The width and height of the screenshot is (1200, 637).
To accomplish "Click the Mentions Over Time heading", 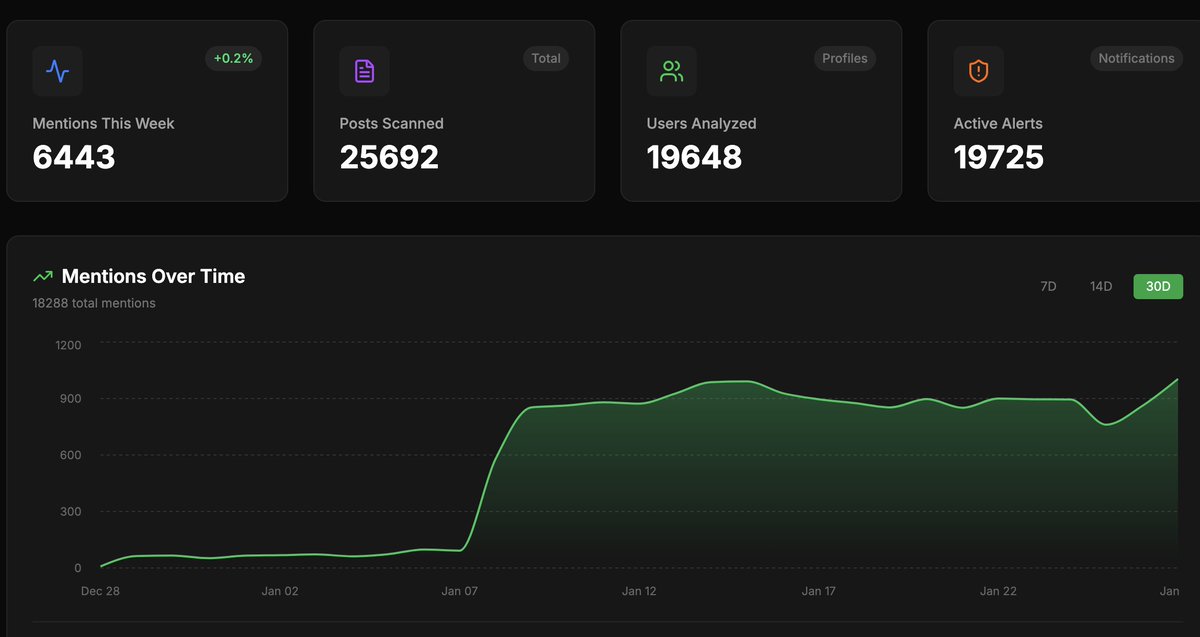I will pos(153,276).
